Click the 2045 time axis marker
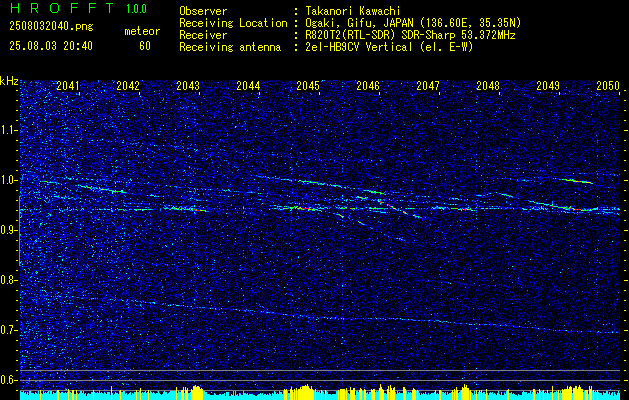This screenshot has height=400, width=629. pyautogui.click(x=308, y=86)
